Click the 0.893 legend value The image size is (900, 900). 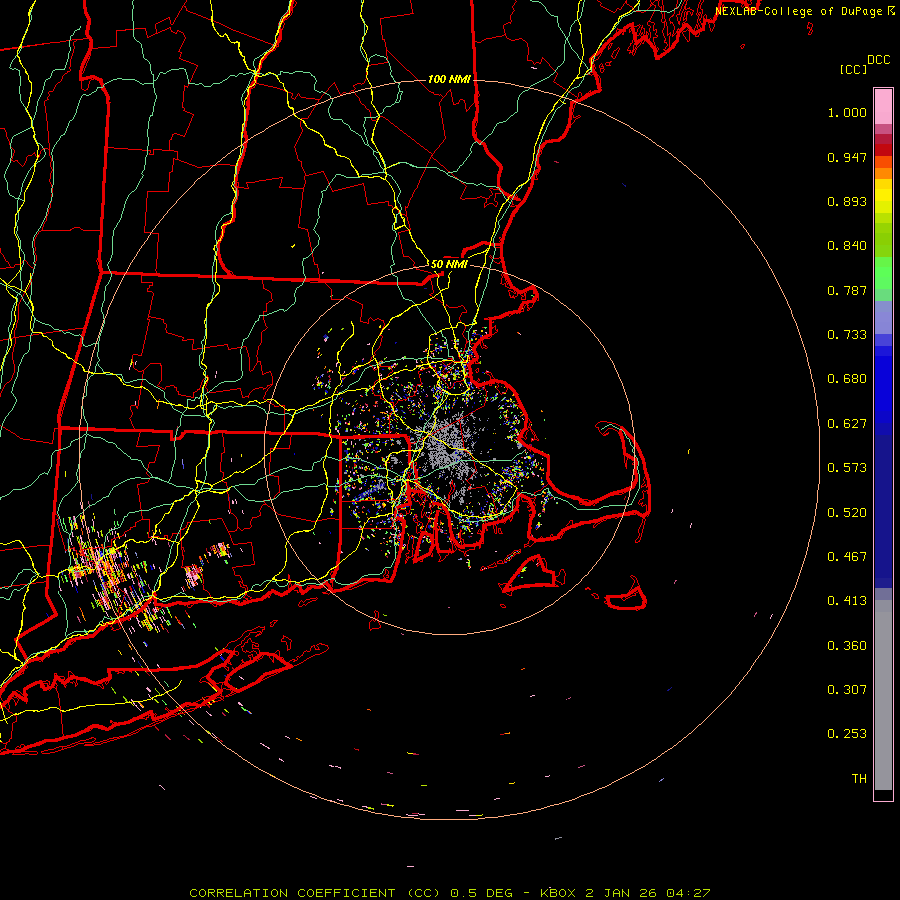click(847, 201)
